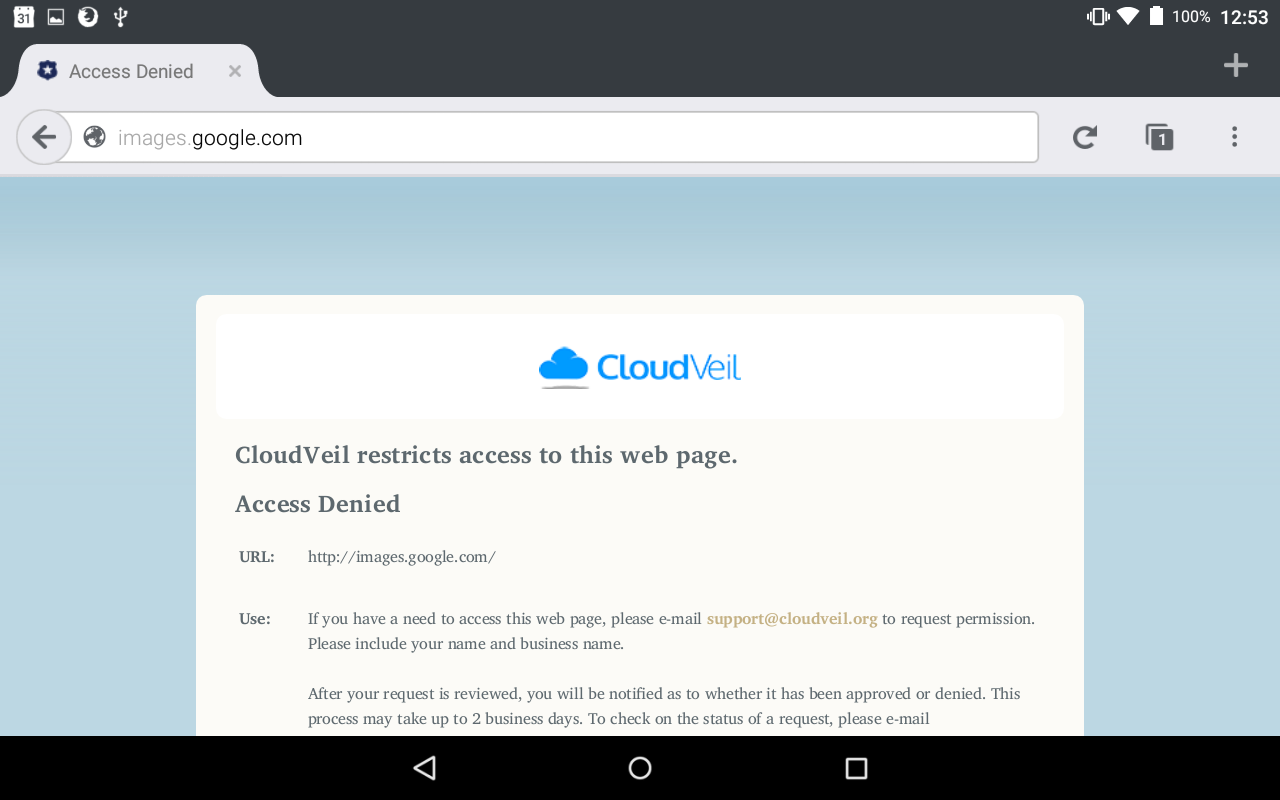
Task: Add a new tab with plus icon
Action: 1236,66
